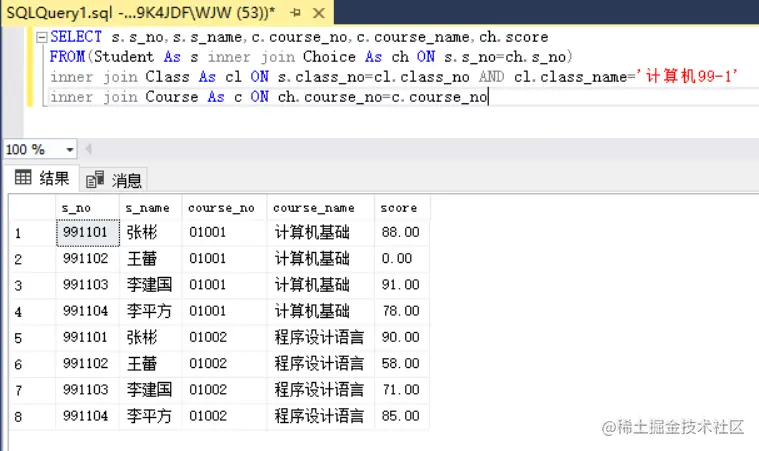This screenshot has height=451, width=759.
Task: Select row header 4 in results
Action: [33, 312]
